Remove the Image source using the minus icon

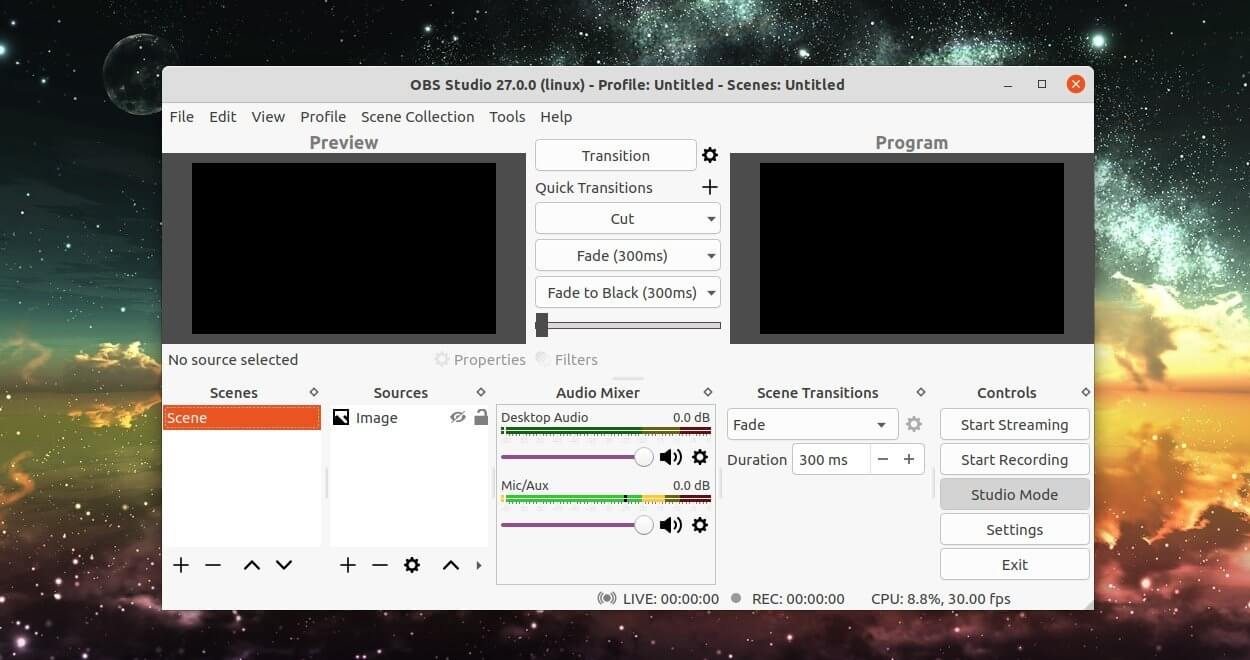click(x=380, y=565)
